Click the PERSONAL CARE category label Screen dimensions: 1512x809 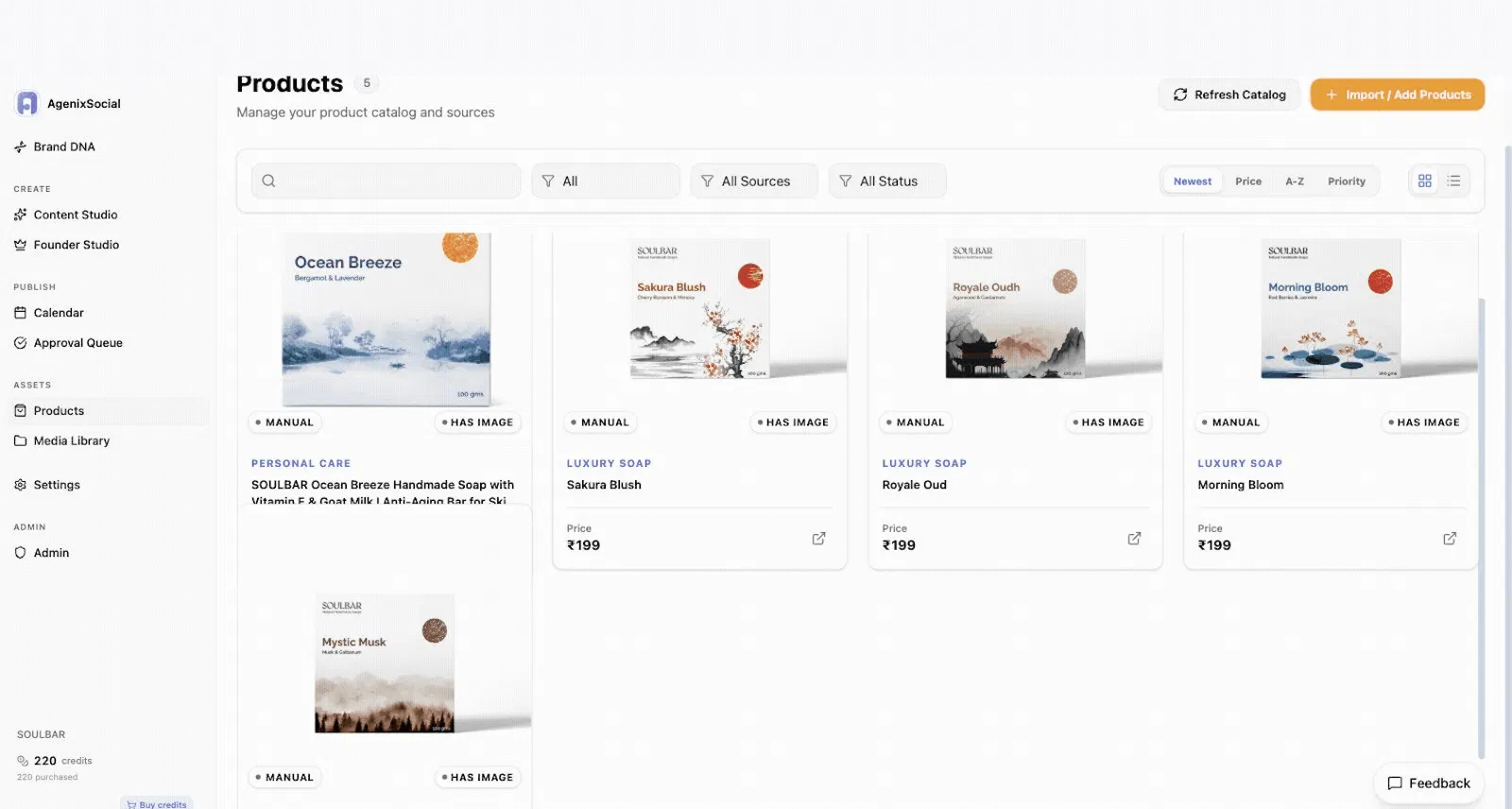301,463
